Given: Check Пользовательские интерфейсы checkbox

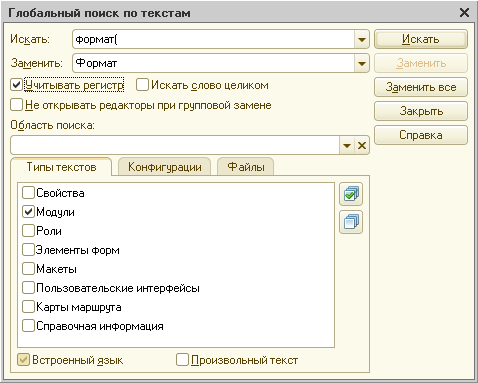Looking at the screenshot, I should point(28,288).
